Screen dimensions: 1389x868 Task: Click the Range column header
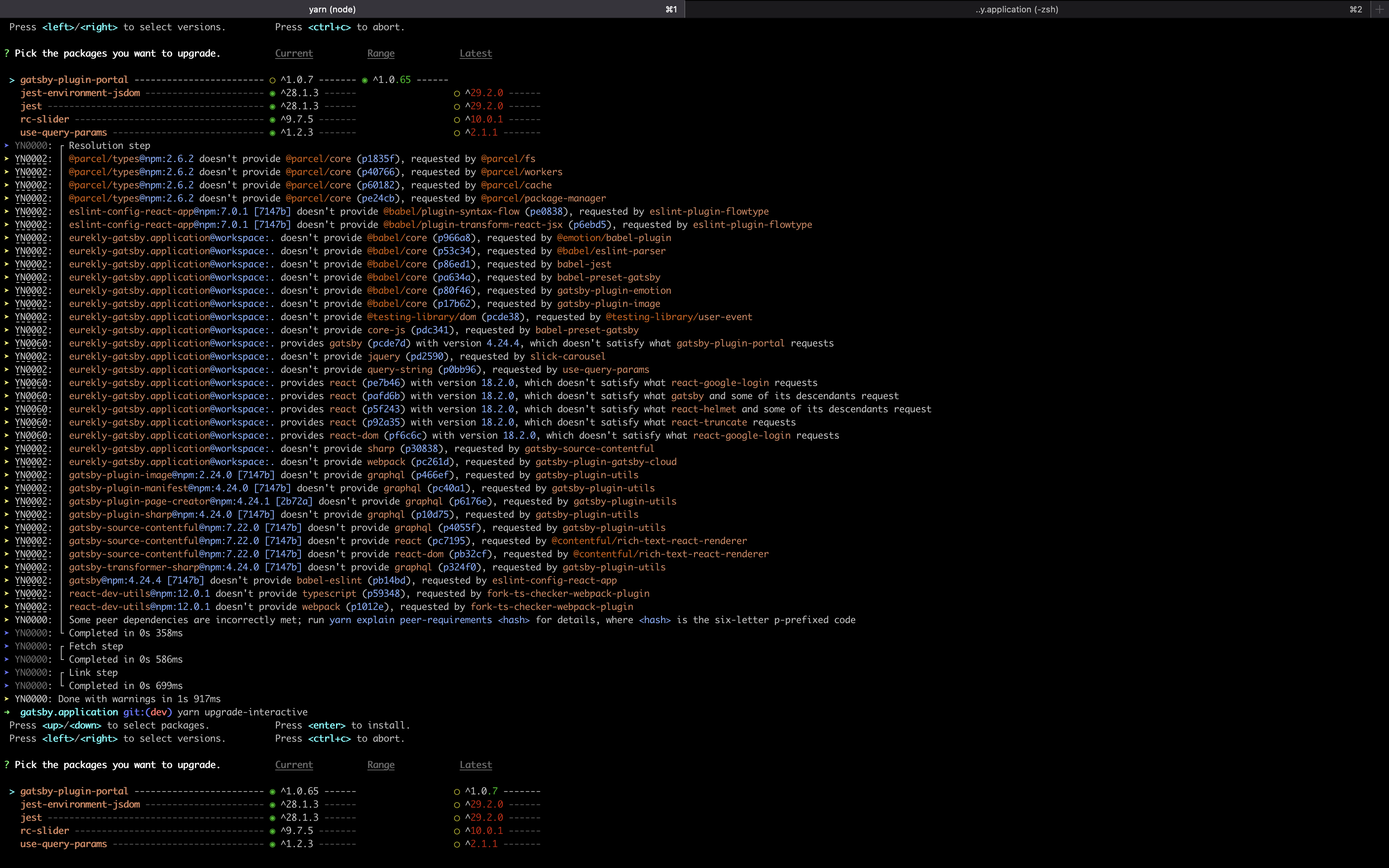click(381, 53)
